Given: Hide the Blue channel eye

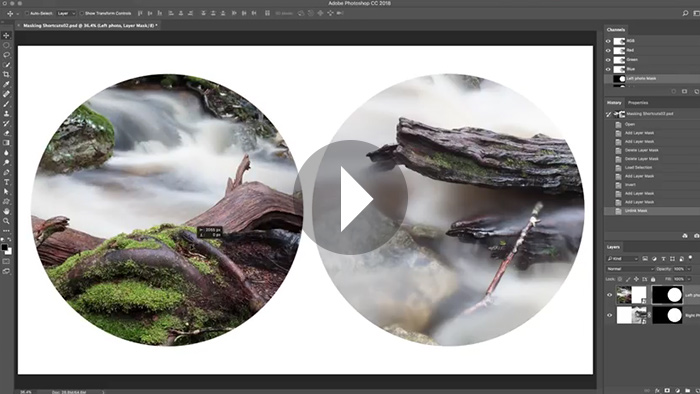Looking at the screenshot, I should pyautogui.click(x=608, y=69).
